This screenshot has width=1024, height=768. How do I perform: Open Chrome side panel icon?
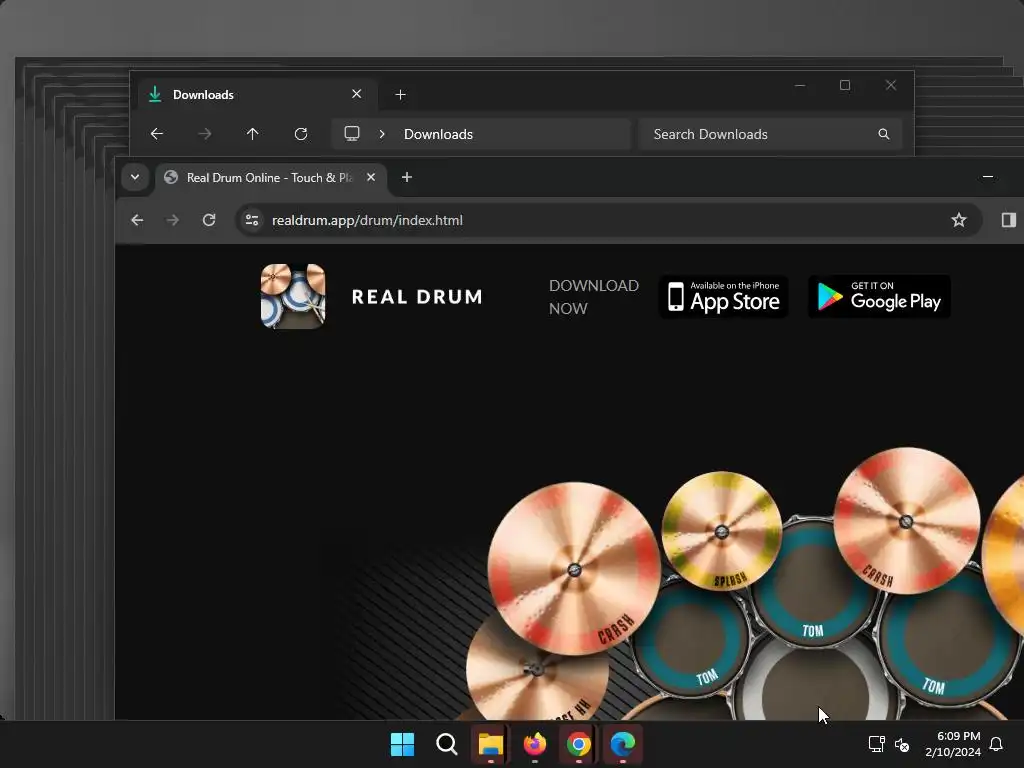1008,220
